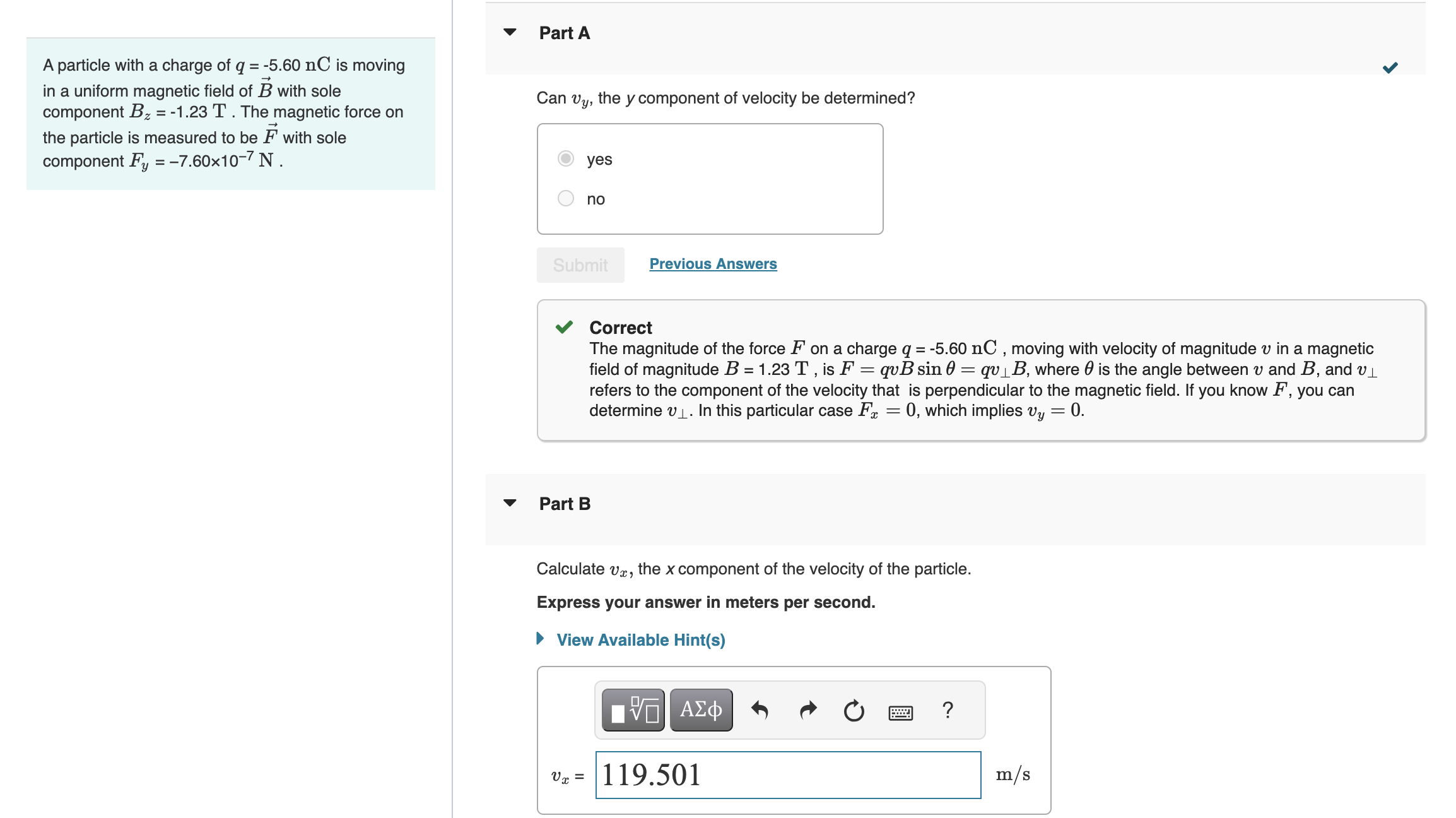Click the m/s unit label beside the answer

[1013, 774]
